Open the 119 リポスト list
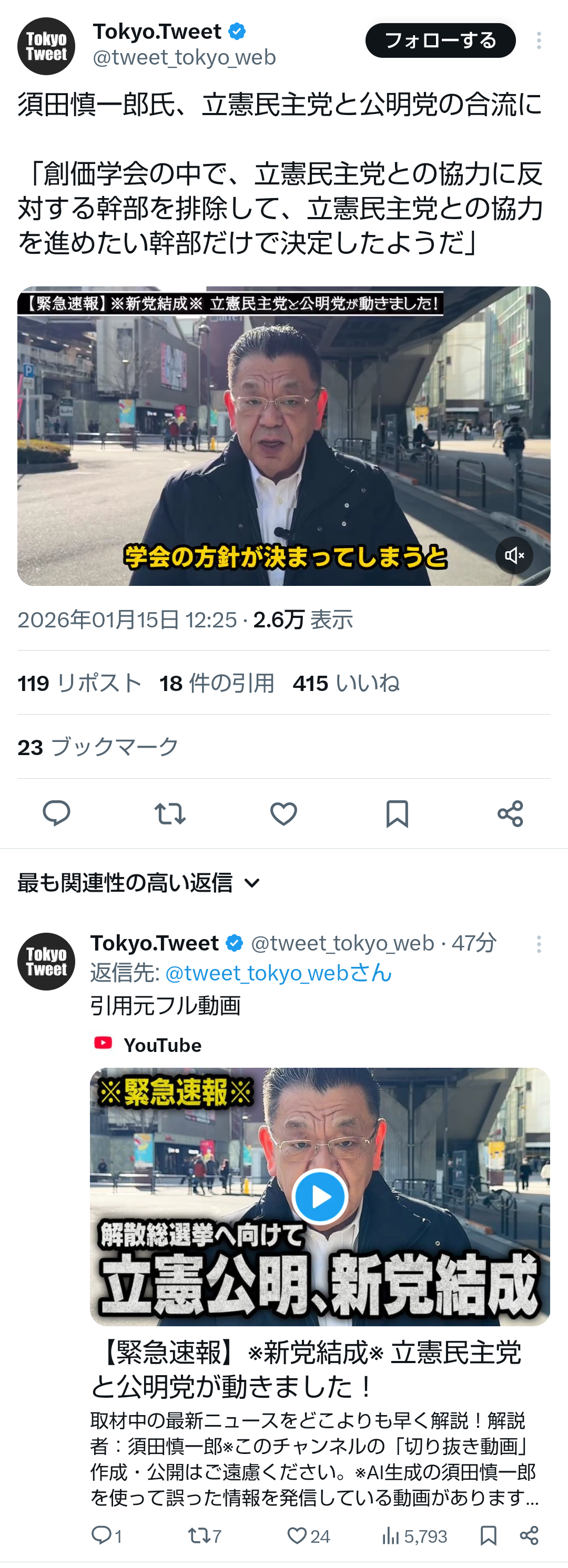 pos(79,683)
